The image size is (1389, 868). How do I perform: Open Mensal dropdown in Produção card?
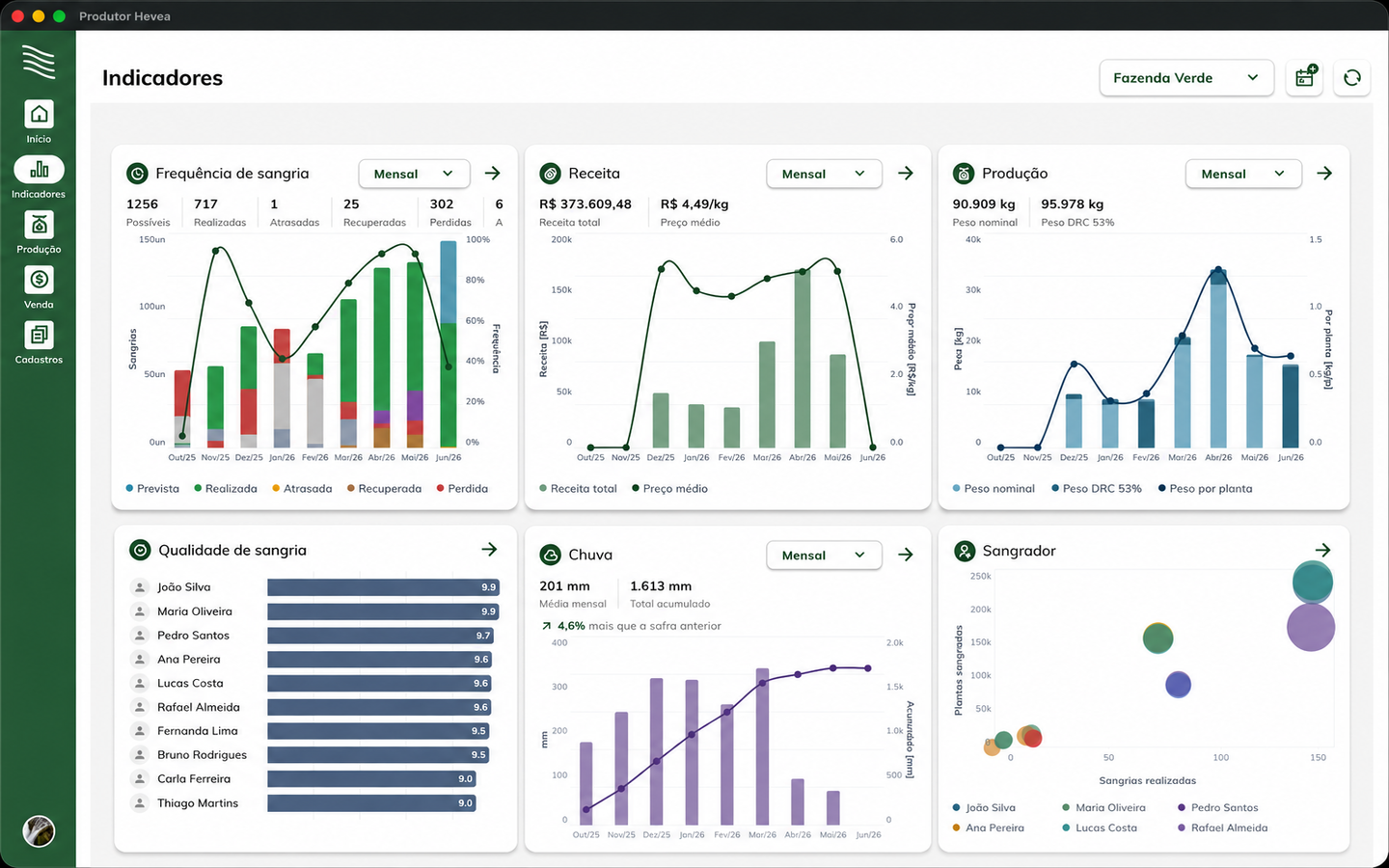click(1243, 174)
